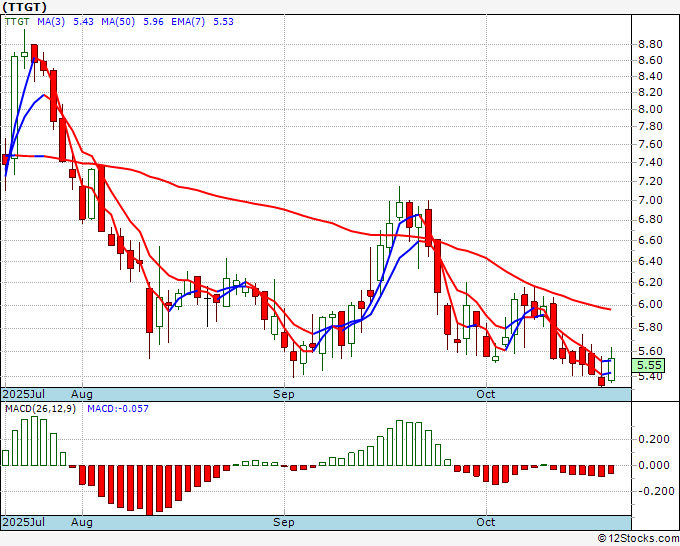
Task: Click the 8.00 price axis label
Action: 650,109
